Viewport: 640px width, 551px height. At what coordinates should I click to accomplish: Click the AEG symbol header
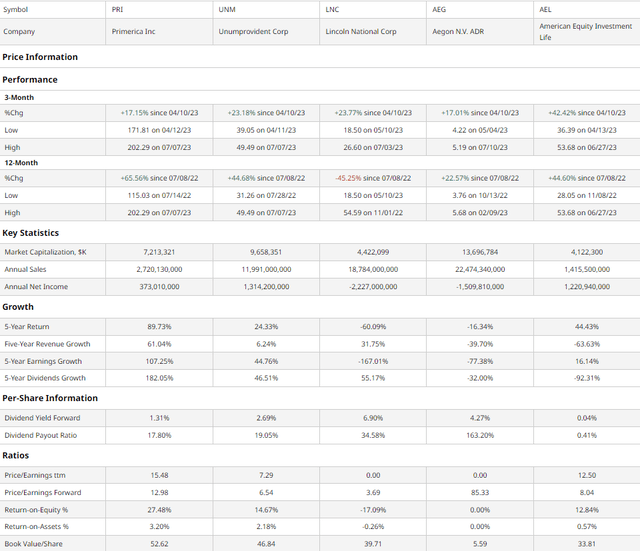coord(439,9)
